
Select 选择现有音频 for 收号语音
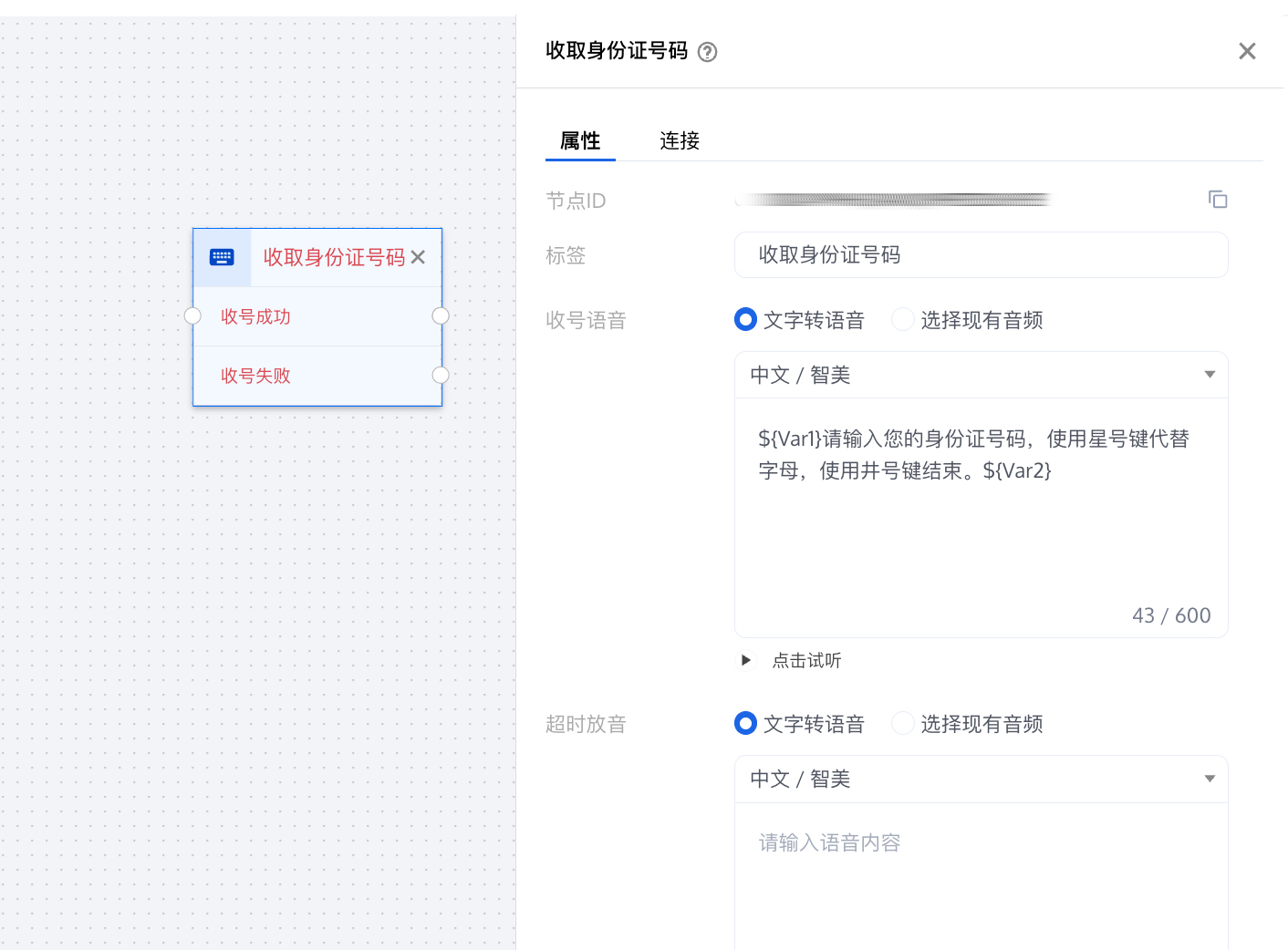[x=902, y=320]
